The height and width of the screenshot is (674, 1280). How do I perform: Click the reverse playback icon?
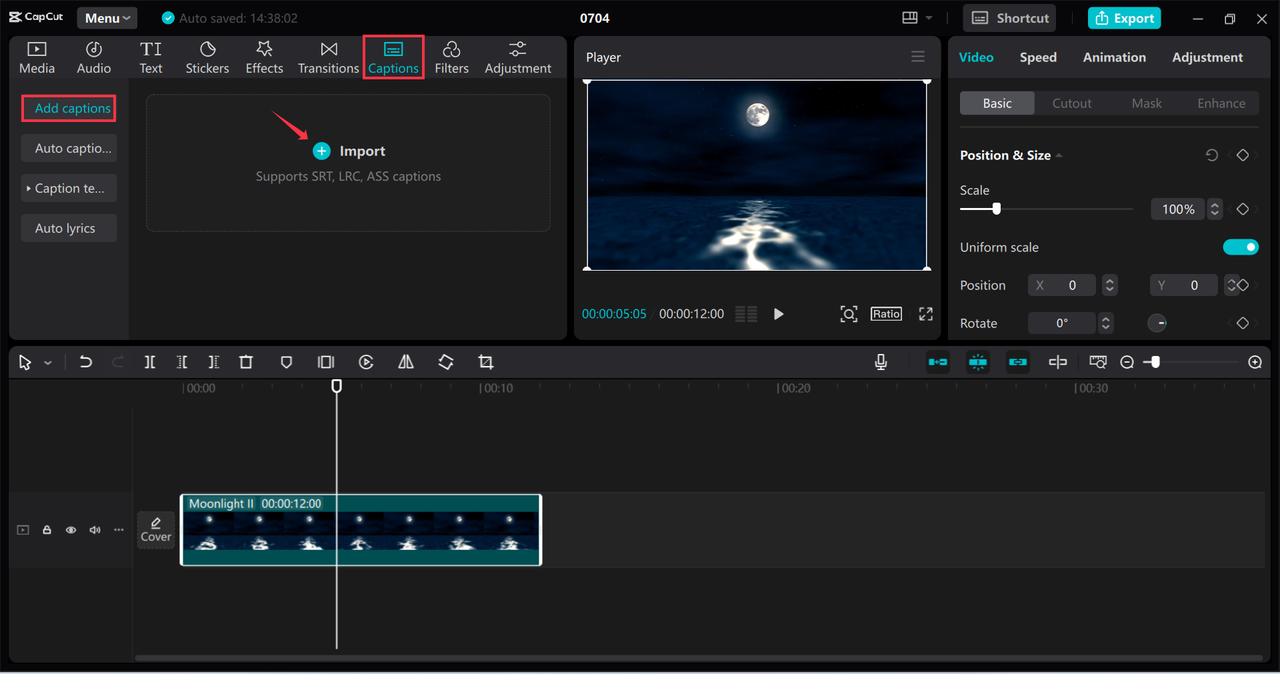pyautogui.click(x=366, y=362)
